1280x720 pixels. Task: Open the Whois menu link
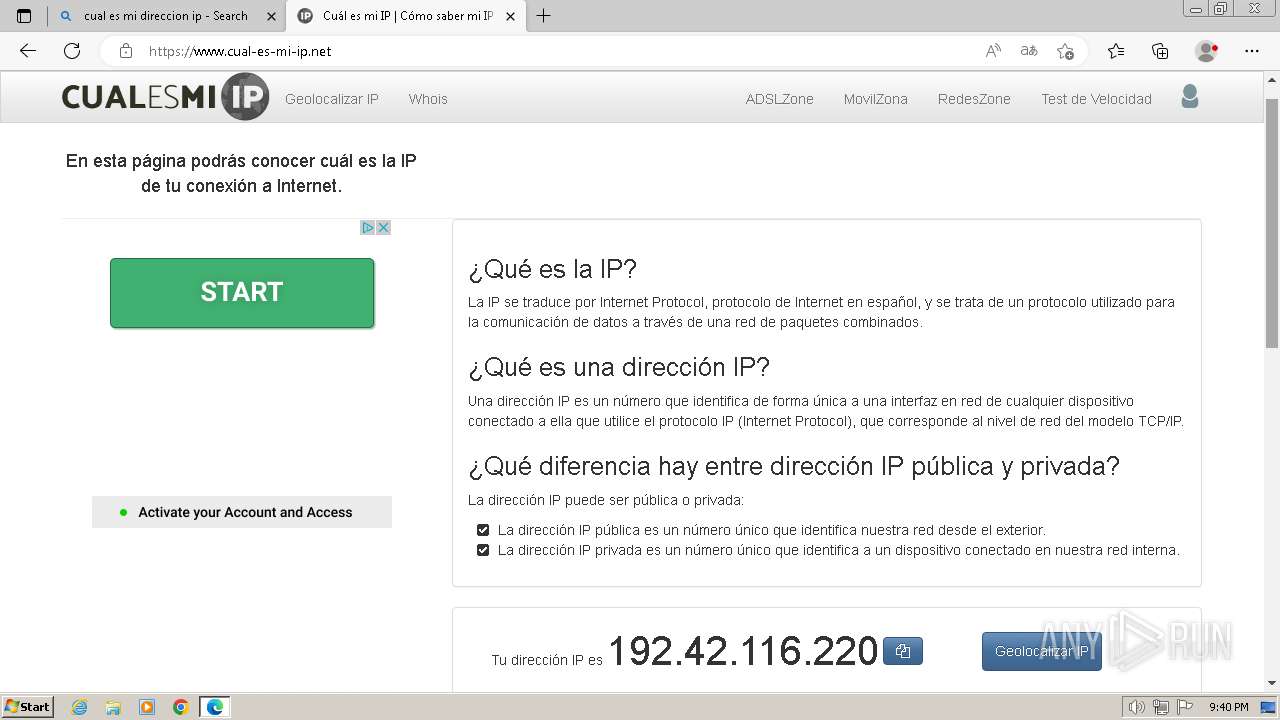[428, 99]
